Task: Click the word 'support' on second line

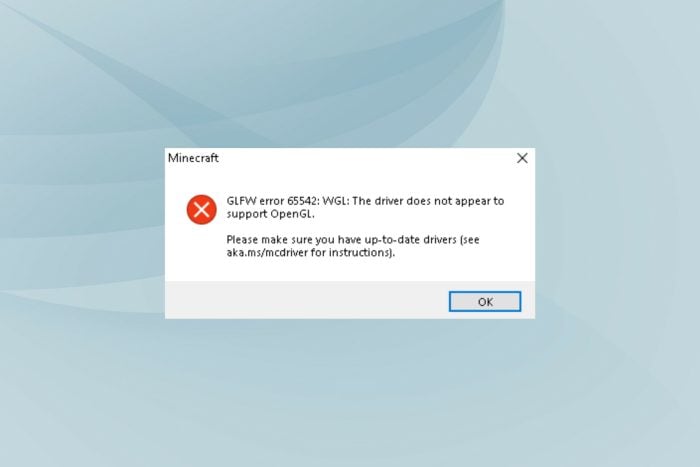Action: tap(246, 214)
